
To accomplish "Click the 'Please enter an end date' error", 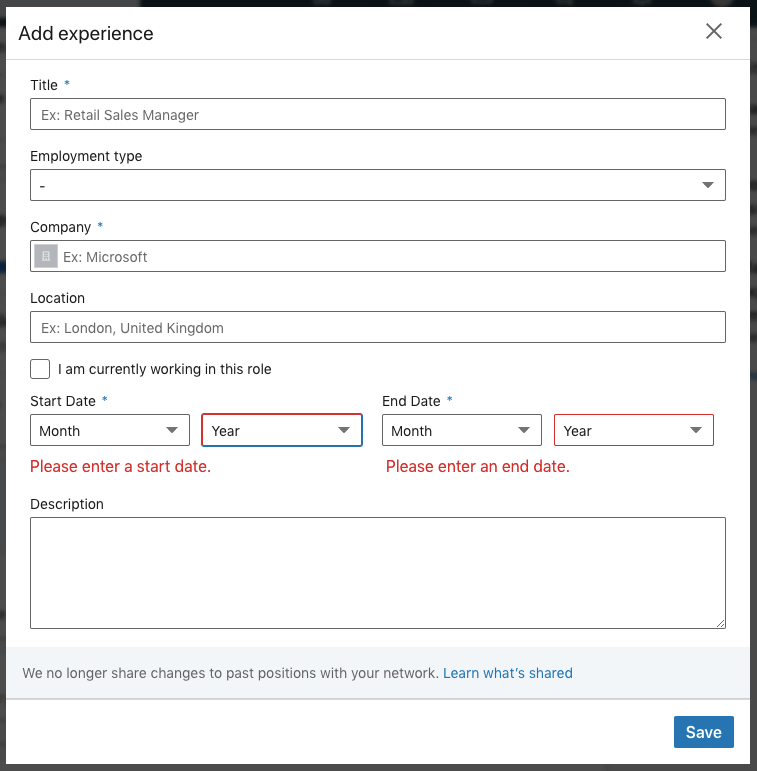I will (x=478, y=467).
